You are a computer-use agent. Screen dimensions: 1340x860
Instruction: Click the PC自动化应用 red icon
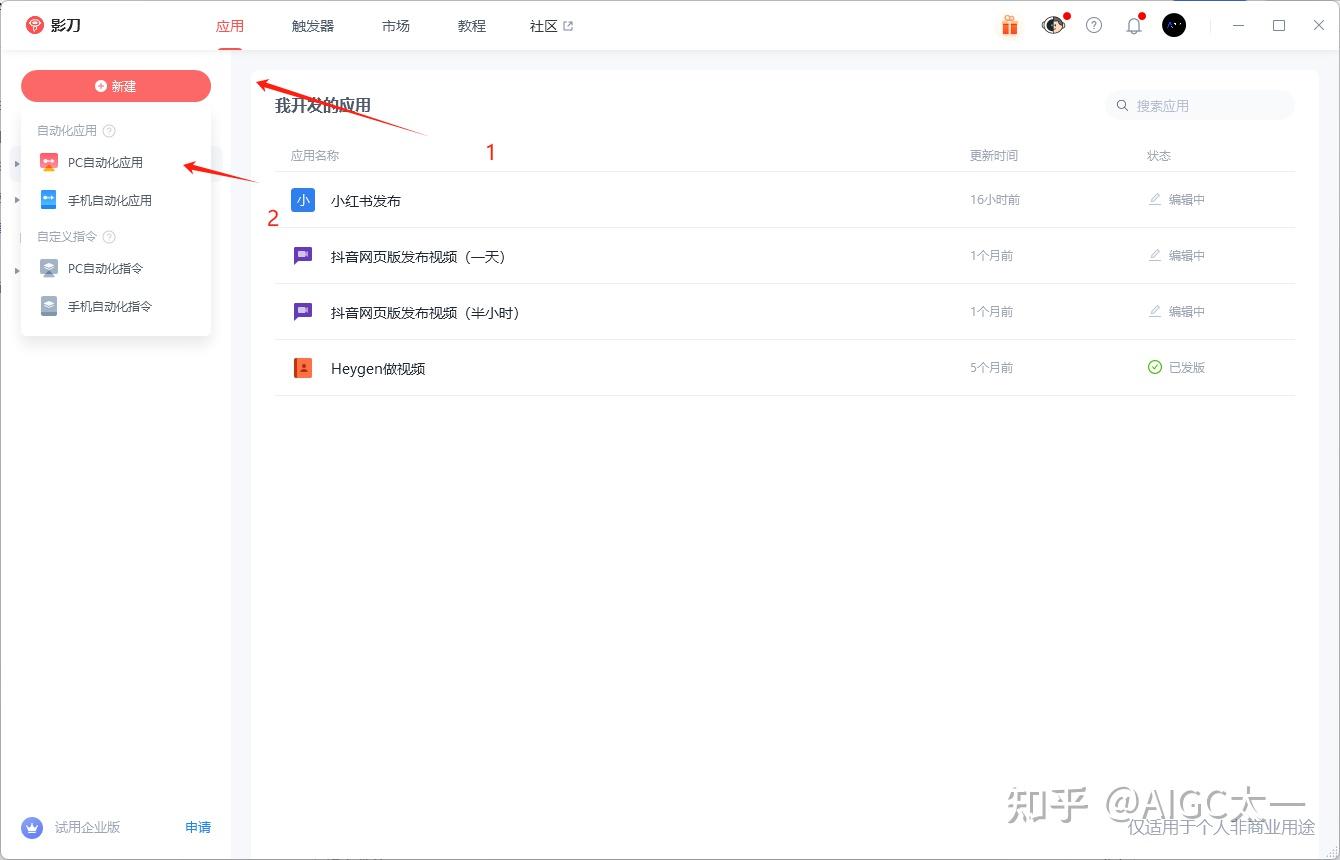(x=49, y=162)
